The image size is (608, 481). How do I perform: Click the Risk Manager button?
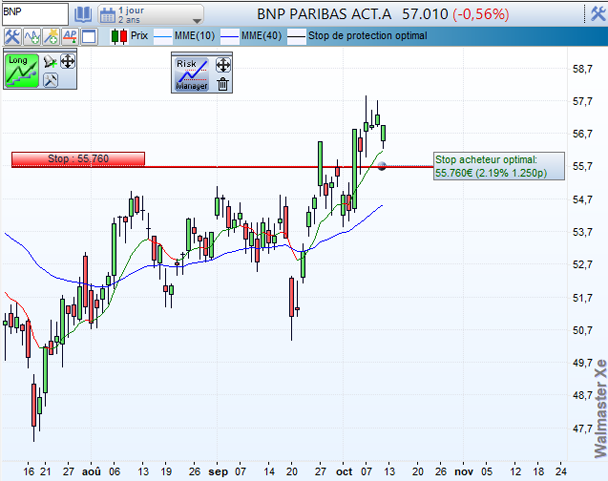192,74
